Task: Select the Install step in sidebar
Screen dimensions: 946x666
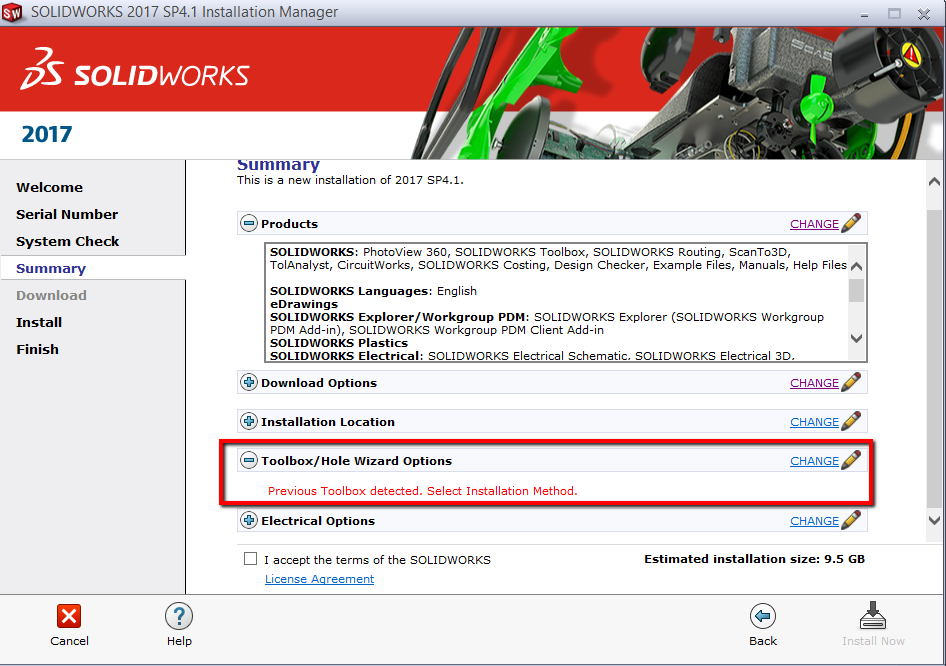Action: coord(39,323)
